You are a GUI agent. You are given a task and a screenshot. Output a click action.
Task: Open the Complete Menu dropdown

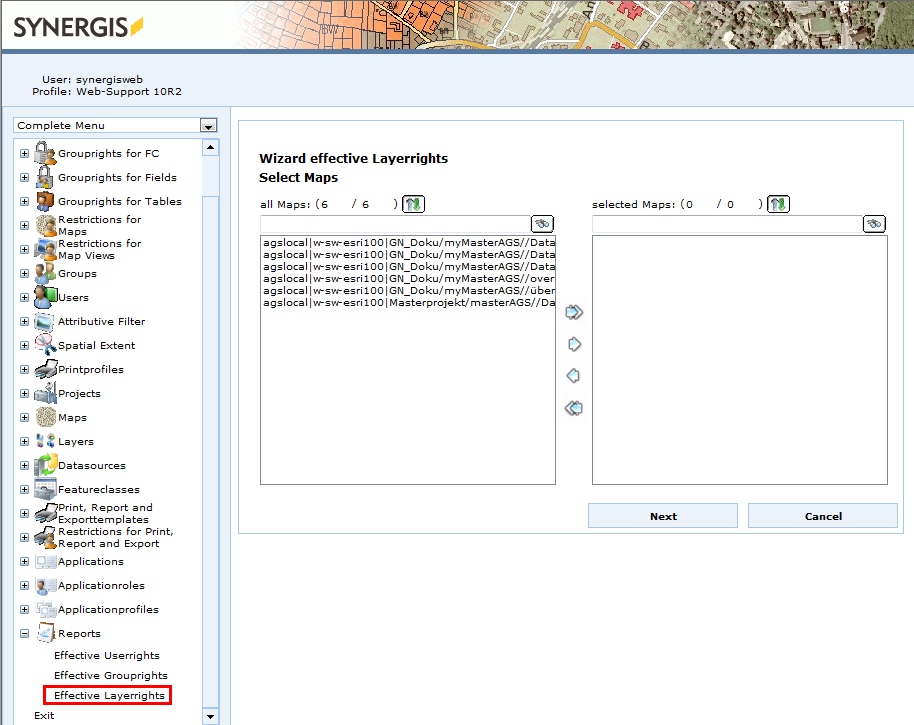pos(208,126)
